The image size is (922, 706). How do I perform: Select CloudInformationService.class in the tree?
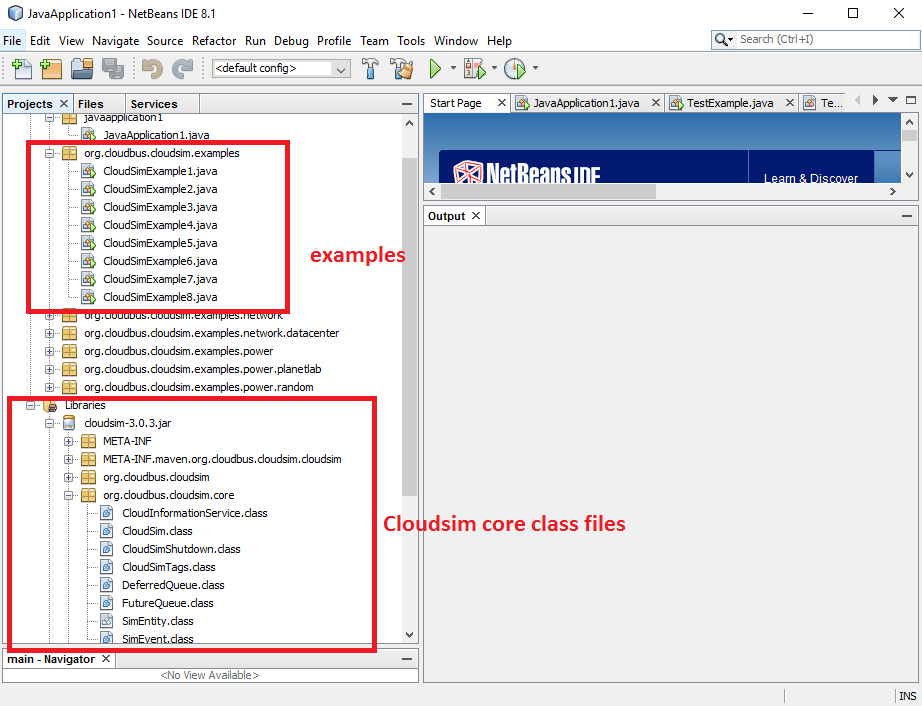click(195, 513)
